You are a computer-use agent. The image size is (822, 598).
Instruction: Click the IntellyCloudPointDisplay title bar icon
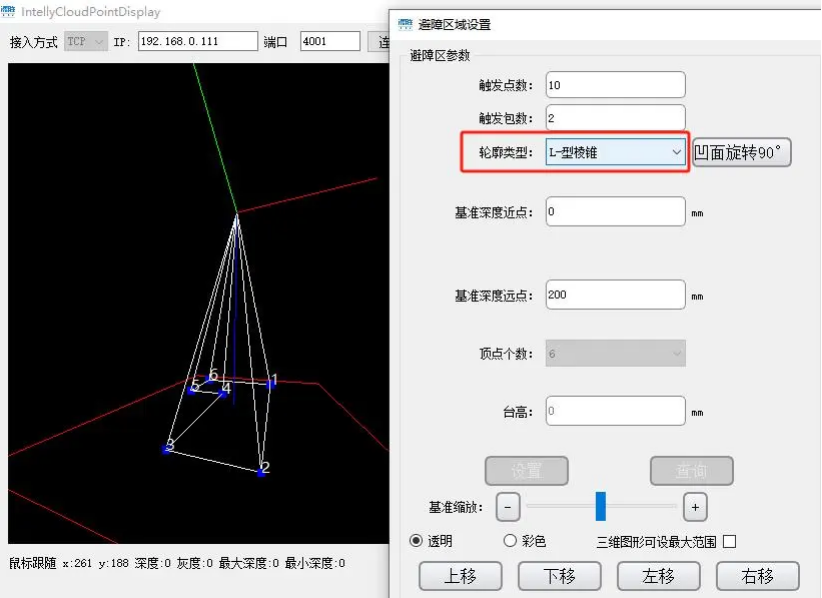8,11
